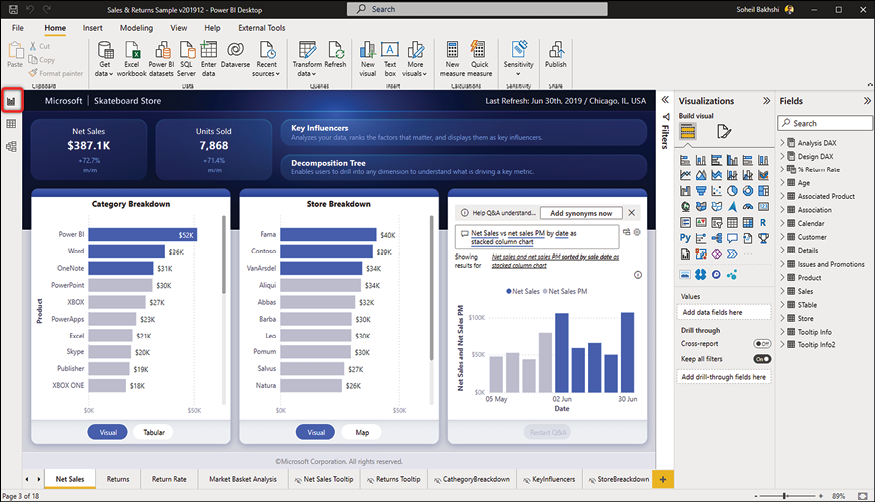This screenshot has height=502, width=875.
Task: Expand the Product table in Fields
Action: pos(783,277)
